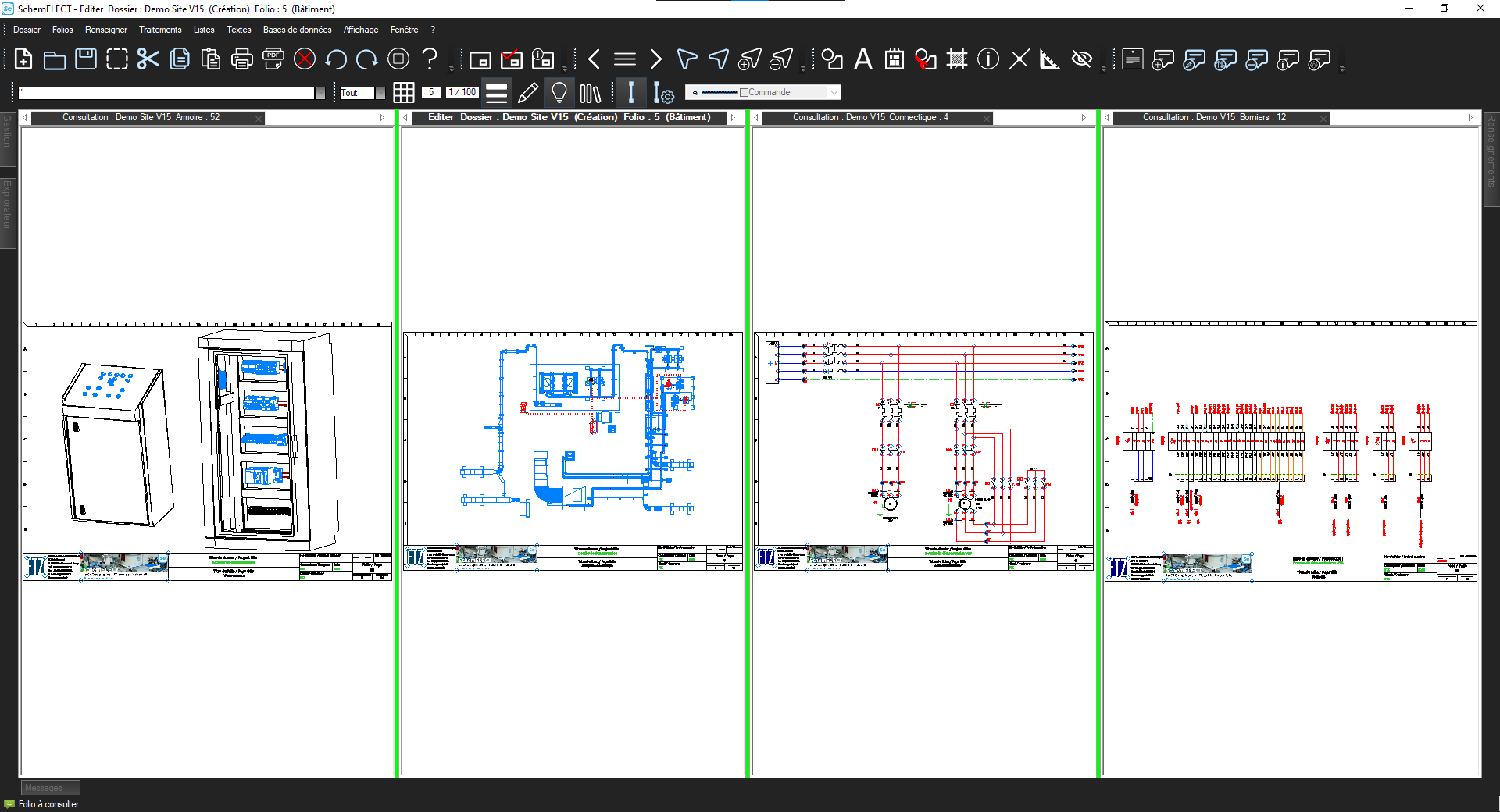Toggle the grid display button
This screenshot has width=1500, height=812.
coord(404,93)
